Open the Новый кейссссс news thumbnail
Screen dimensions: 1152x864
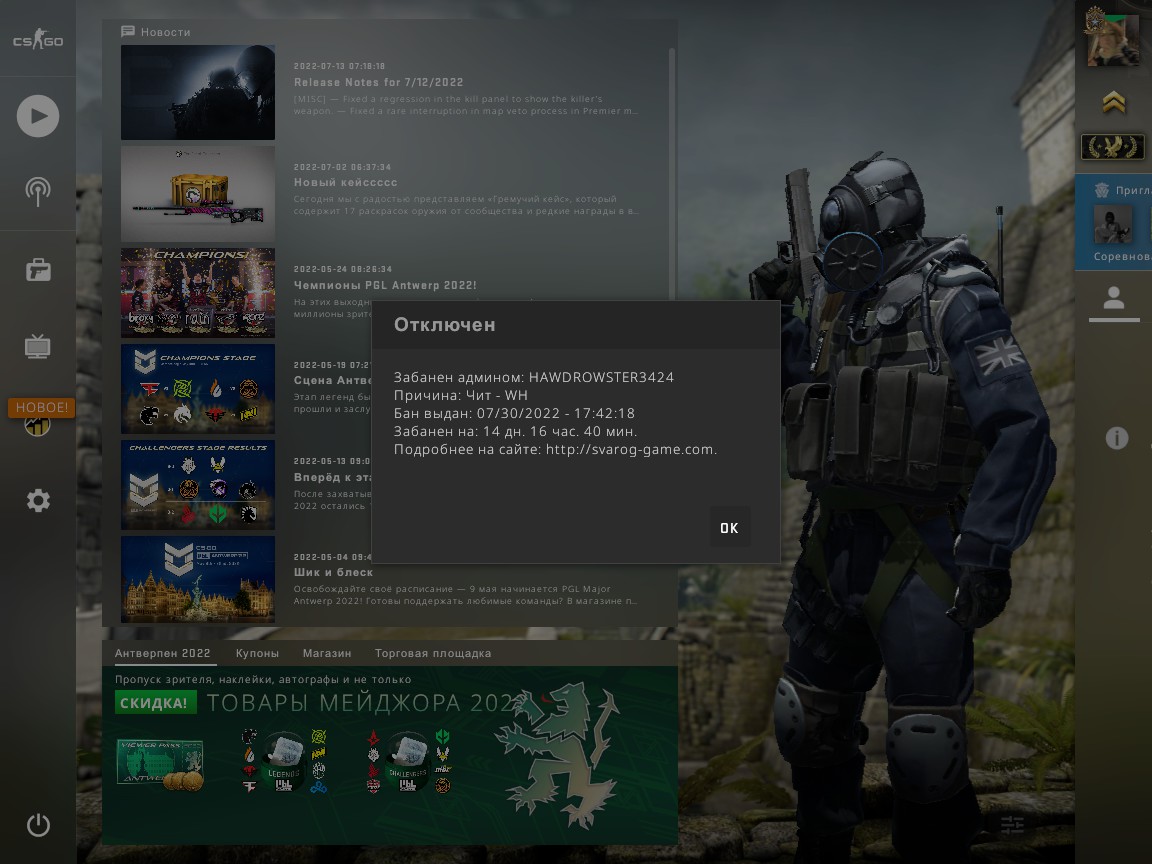pyautogui.click(x=198, y=194)
